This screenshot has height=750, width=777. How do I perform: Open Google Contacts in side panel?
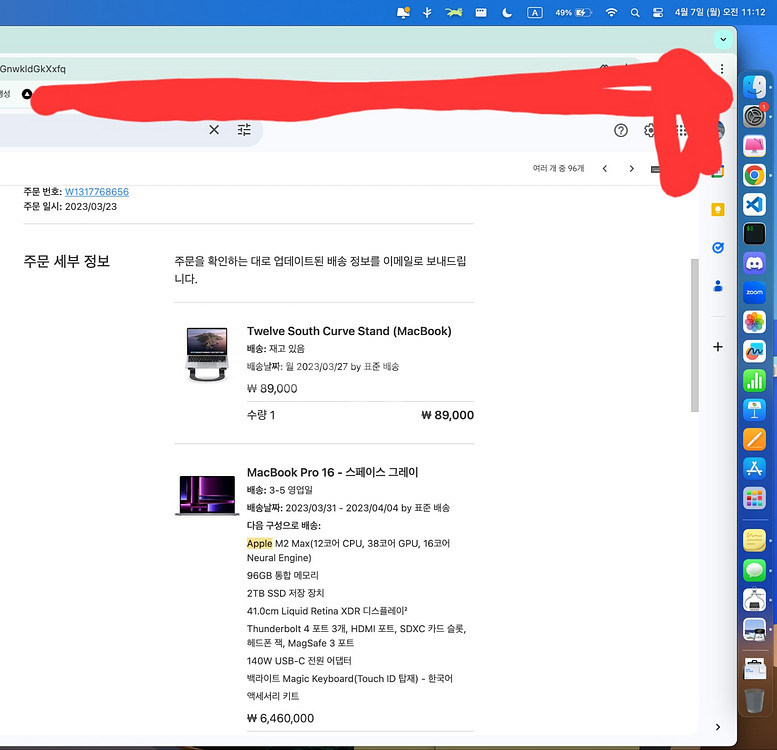pyautogui.click(x=718, y=286)
